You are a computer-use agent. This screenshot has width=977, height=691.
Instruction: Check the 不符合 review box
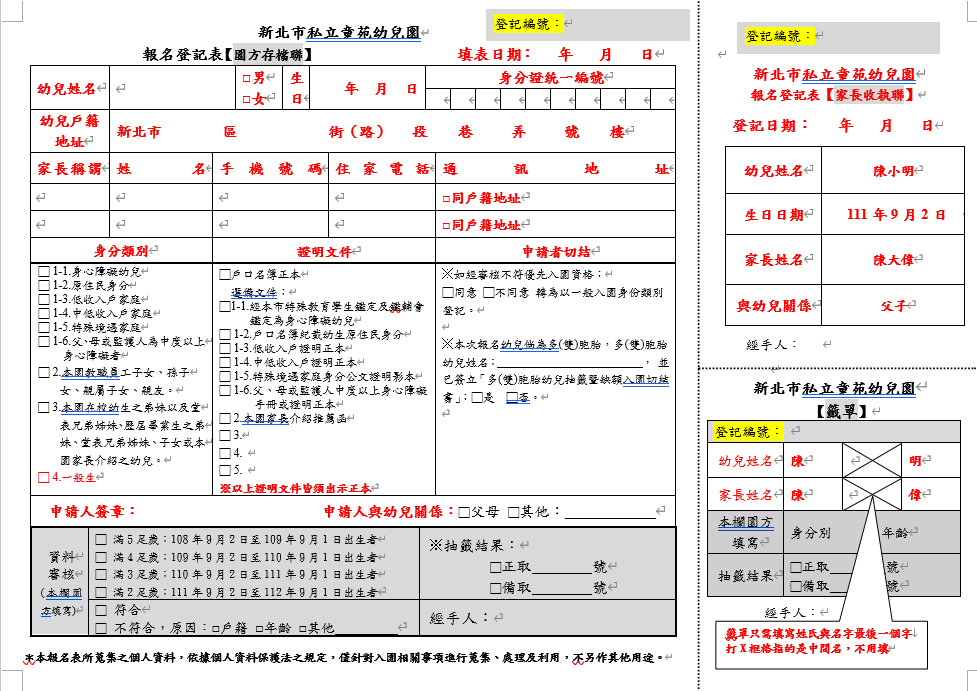coord(101,628)
